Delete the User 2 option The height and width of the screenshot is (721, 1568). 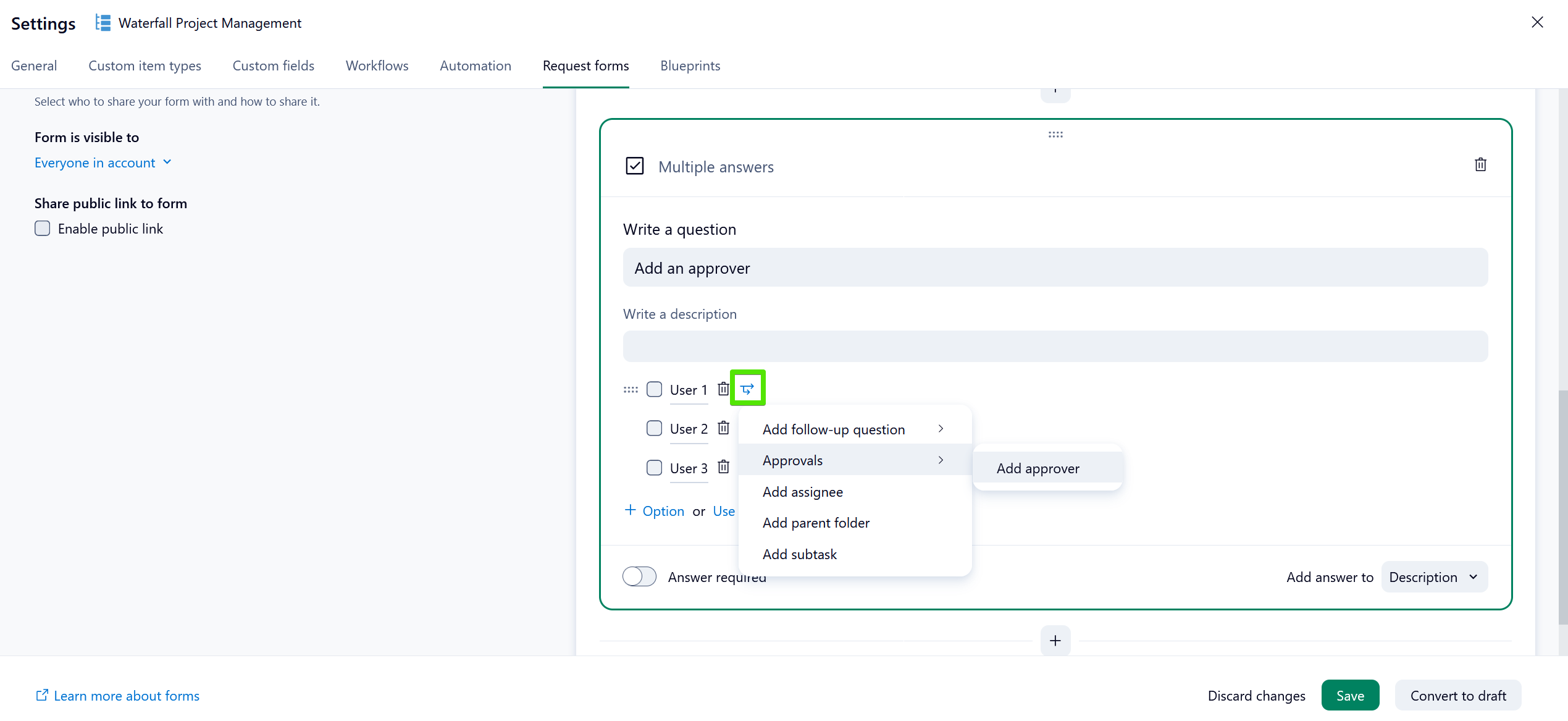(723, 428)
